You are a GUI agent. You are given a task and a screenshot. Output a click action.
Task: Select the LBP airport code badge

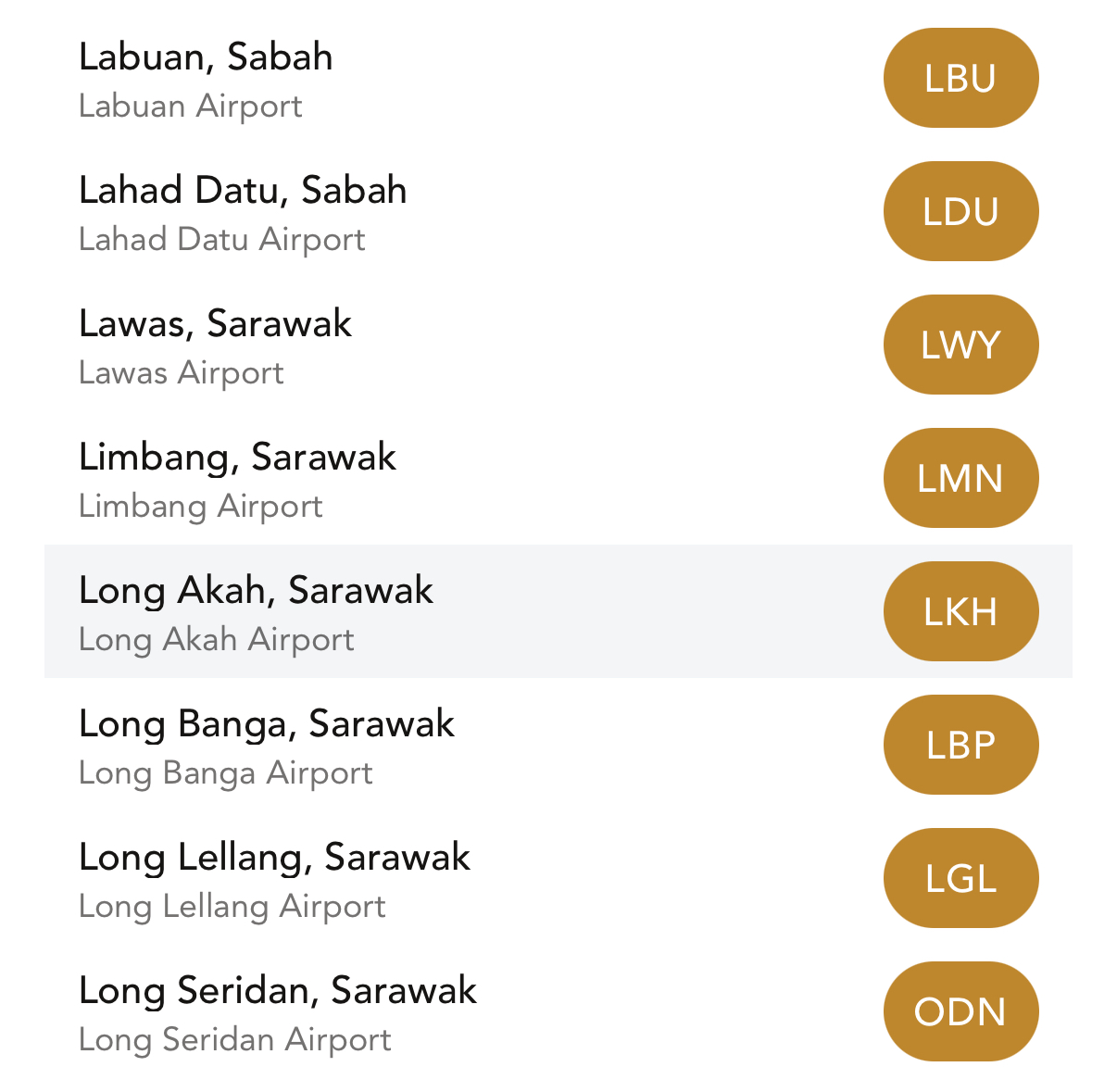(x=960, y=745)
